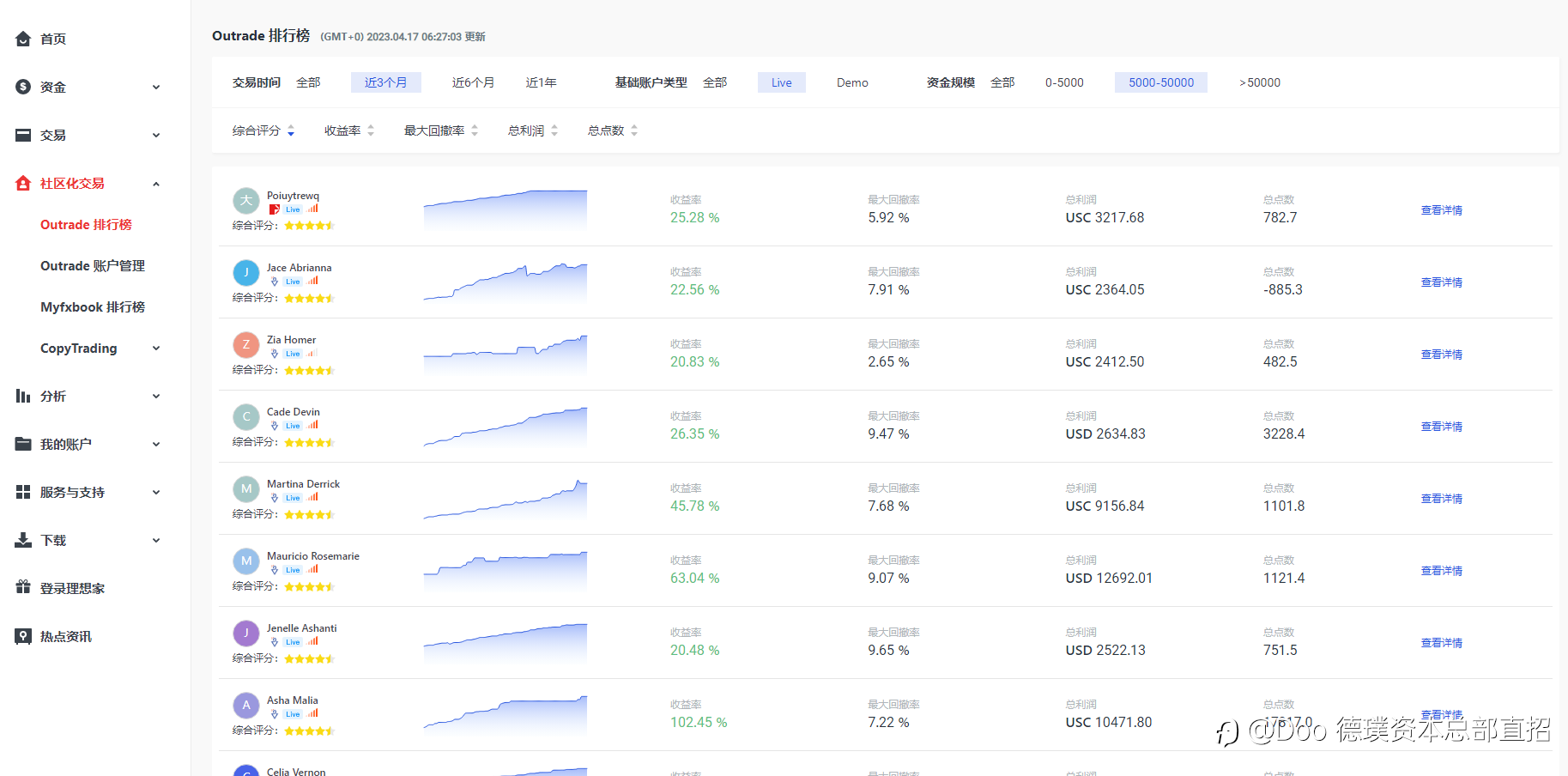This screenshot has width=1568, height=776.
Task: Click Jace Abrianna avatar icon
Action: point(246,273)
